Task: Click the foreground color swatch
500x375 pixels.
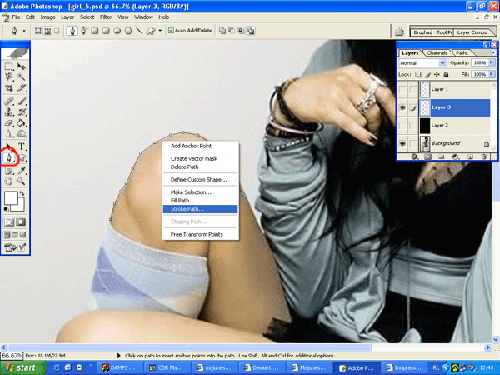Action: pyautogui.click(x=10, y=198)
